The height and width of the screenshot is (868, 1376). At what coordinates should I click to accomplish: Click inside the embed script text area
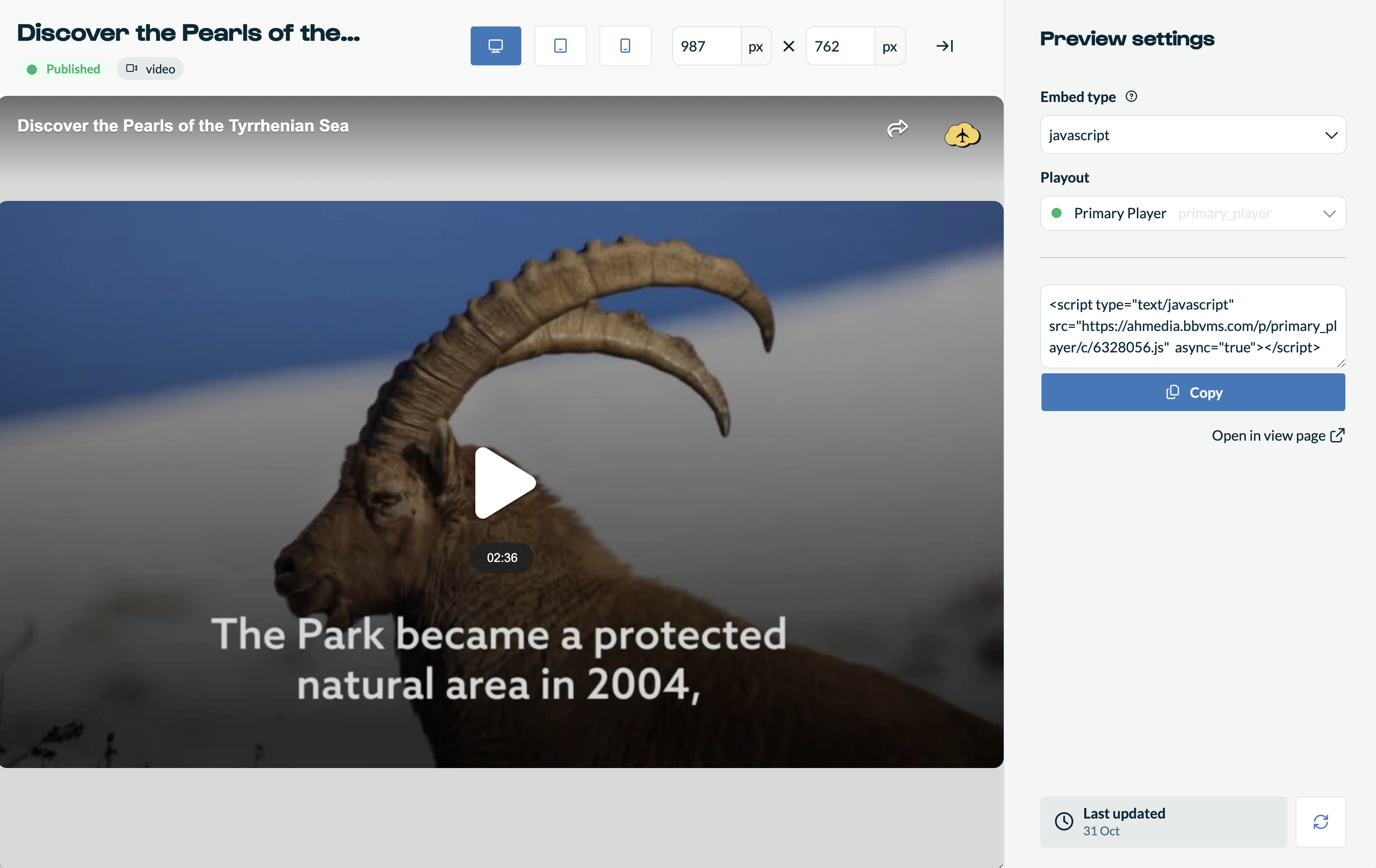(1192, 326)
